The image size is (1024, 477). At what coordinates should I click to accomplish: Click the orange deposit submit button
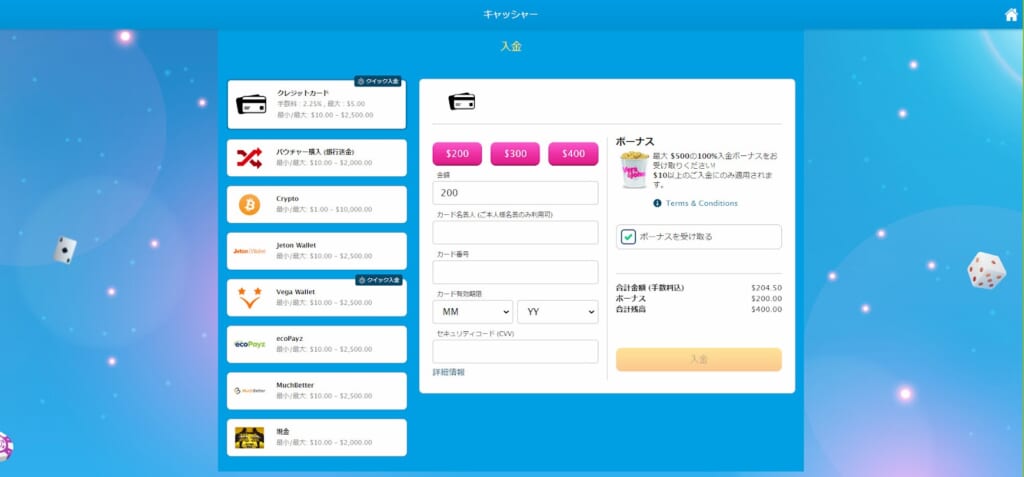pos(699,359)
